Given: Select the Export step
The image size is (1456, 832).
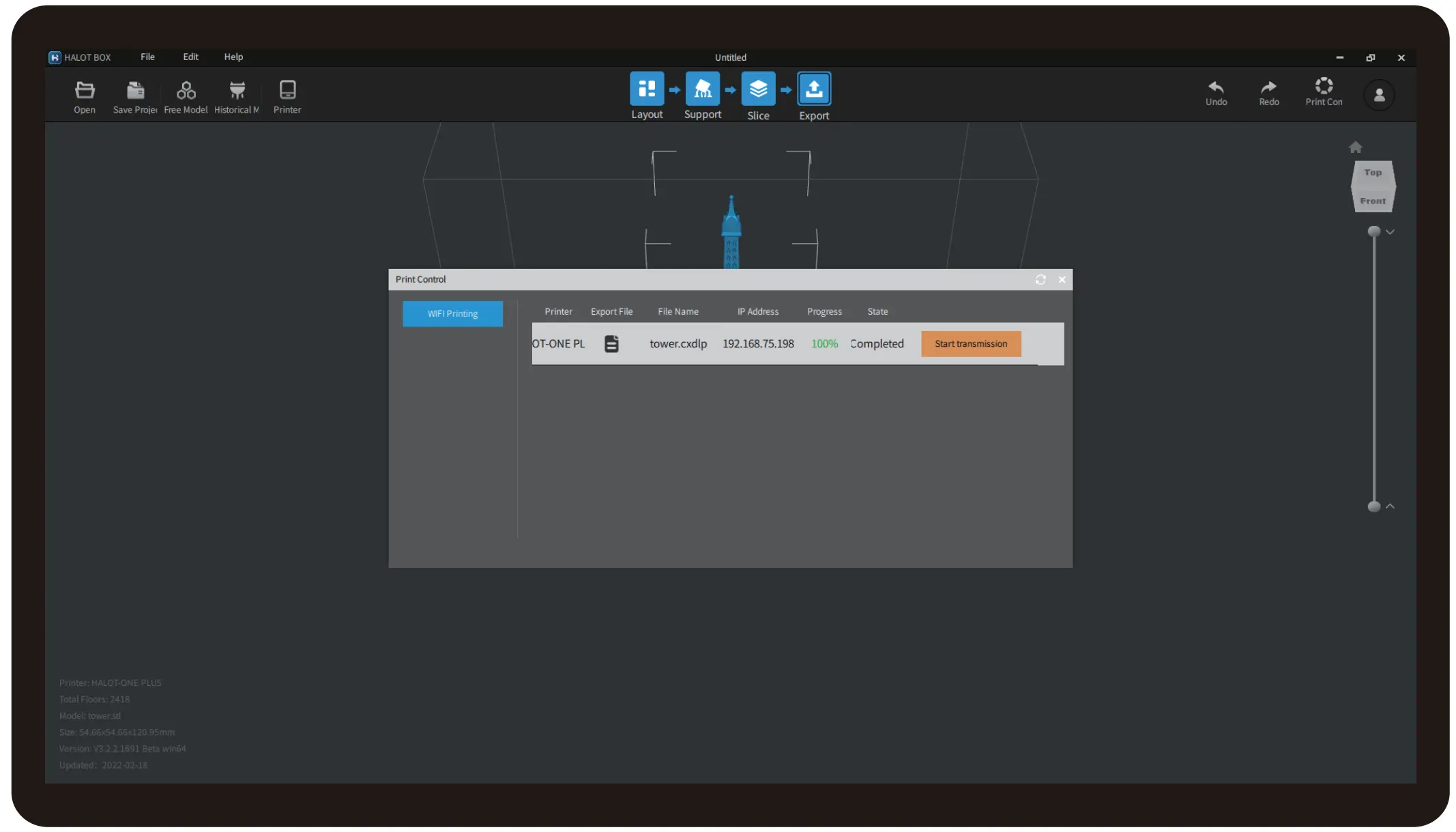Looking at the screenshot, I should tap(814, 89).
